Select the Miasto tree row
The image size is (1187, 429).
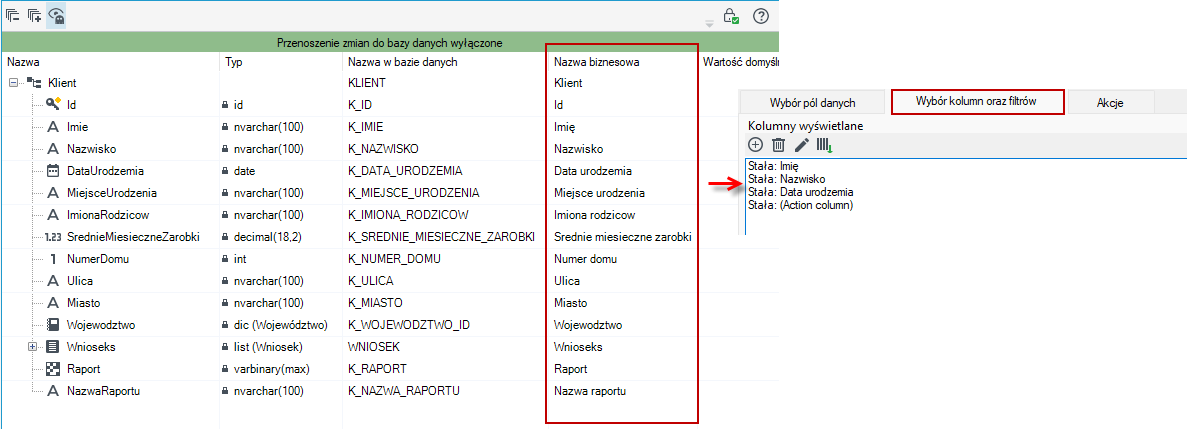tap(83, 303)
